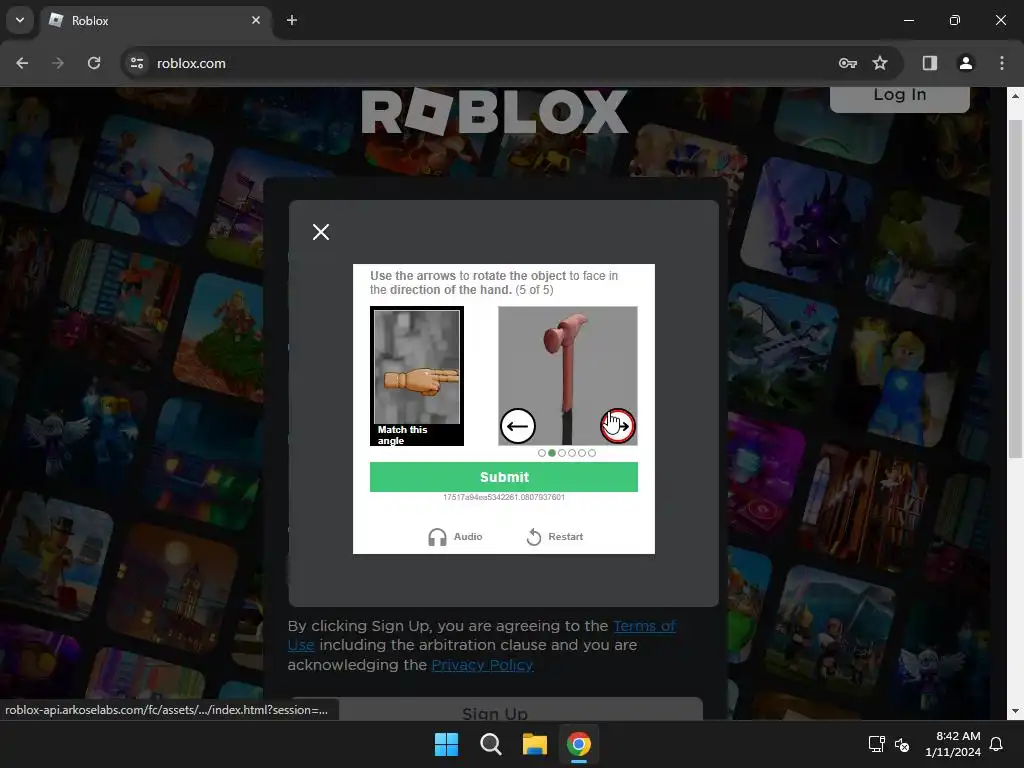
Task: Rotate the hammer right with the right arrow
Action: (x=618, y=426)
